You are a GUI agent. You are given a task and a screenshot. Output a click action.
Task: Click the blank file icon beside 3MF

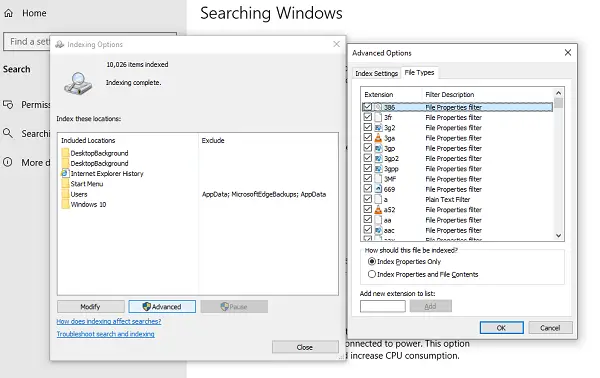[378, 179]
